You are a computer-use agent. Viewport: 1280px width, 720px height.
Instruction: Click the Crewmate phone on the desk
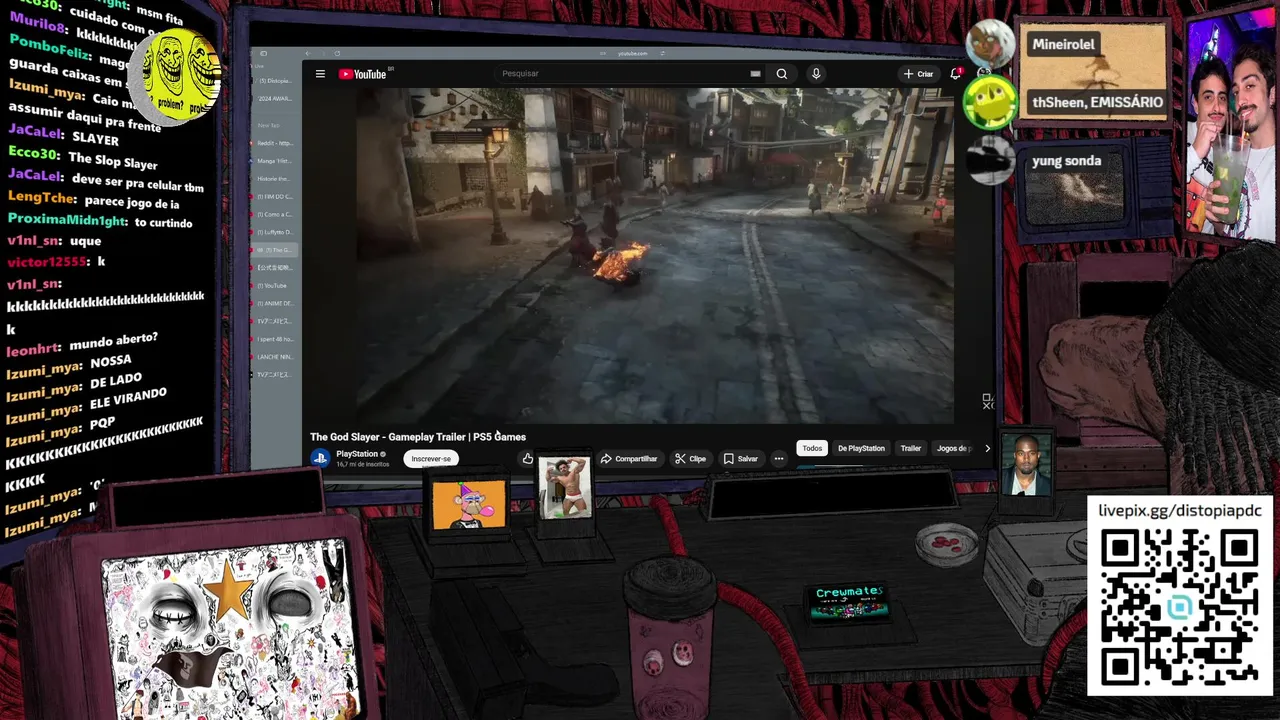click(x=849, y=603)
